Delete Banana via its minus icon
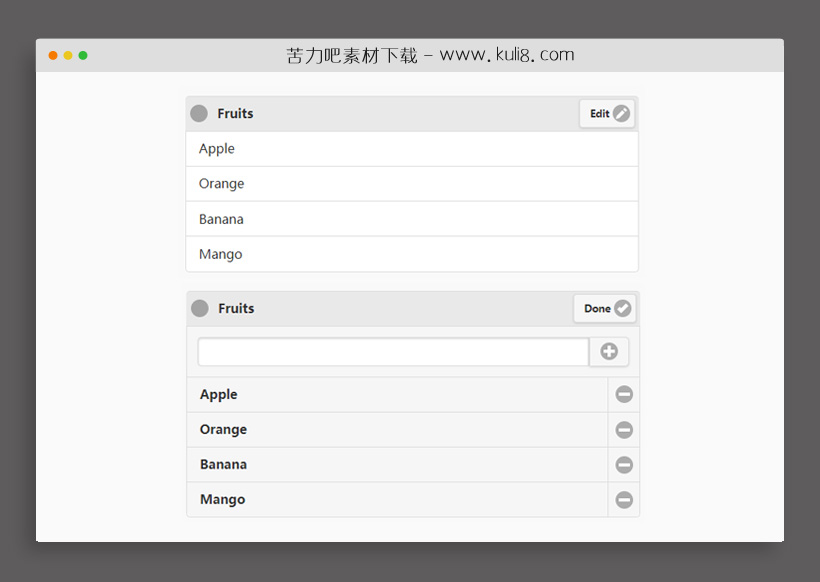 [624, 464]
